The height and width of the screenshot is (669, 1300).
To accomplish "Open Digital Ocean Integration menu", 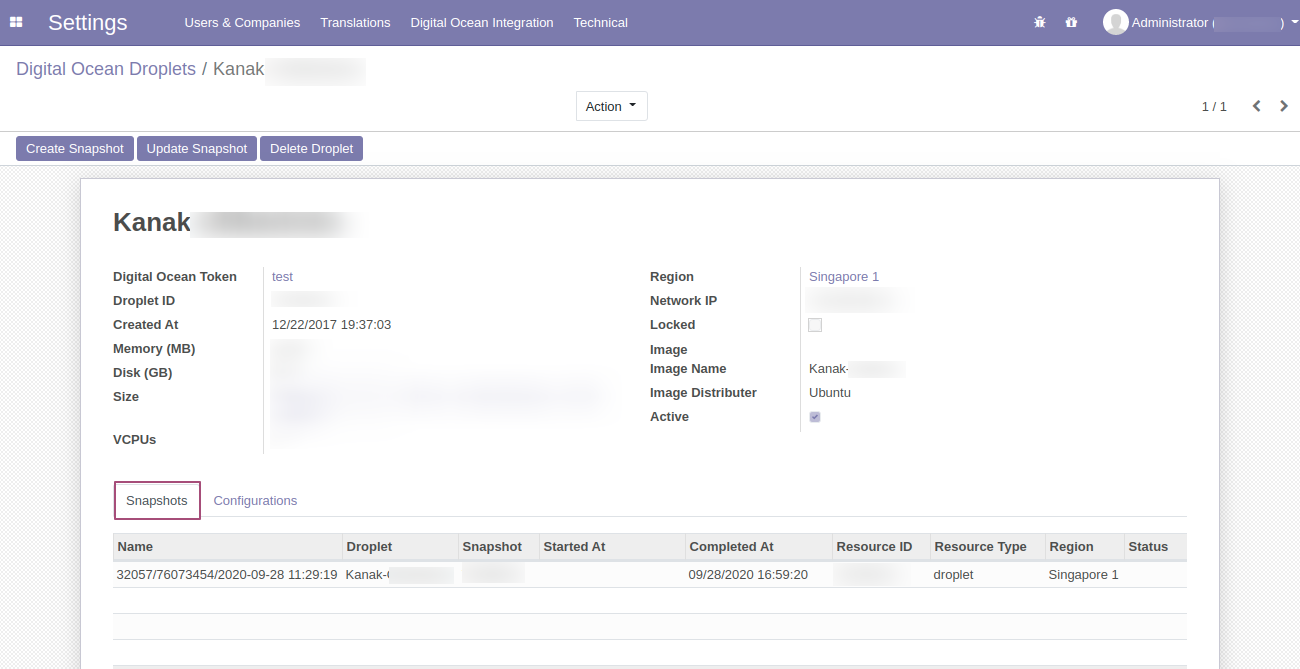I will coord(482,22).
